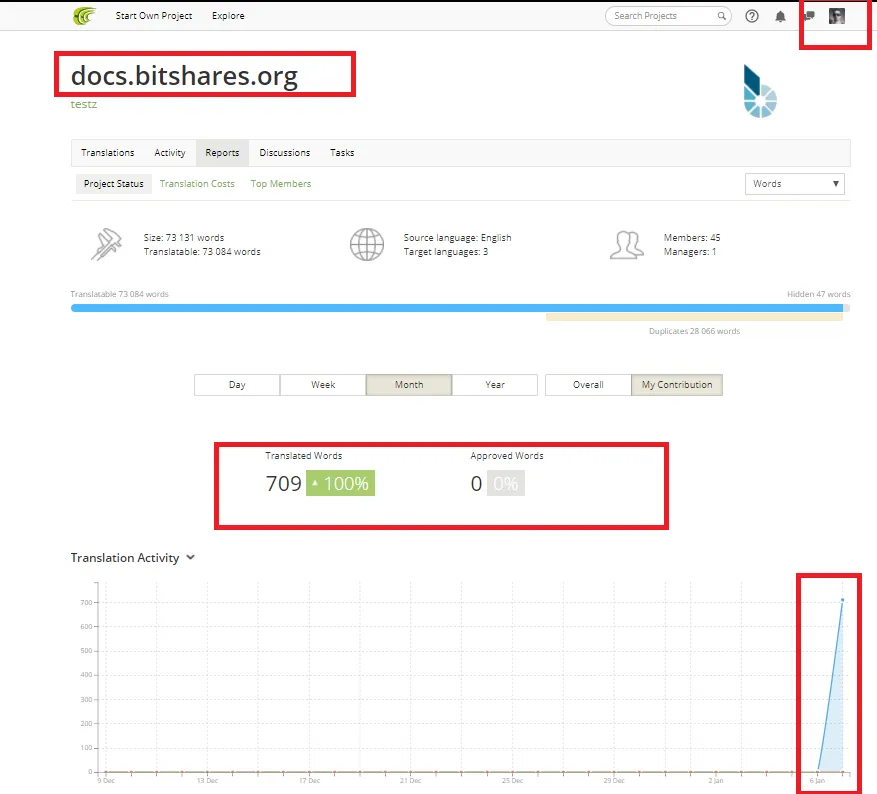
Task: Click the 'Members: 45' text
Action: 692,238
